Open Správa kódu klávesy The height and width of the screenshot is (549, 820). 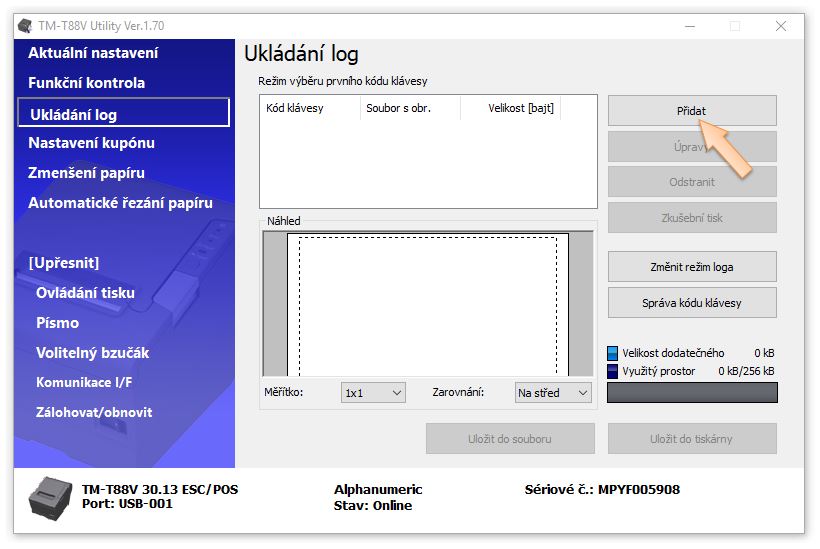click(x=692, y=303)
